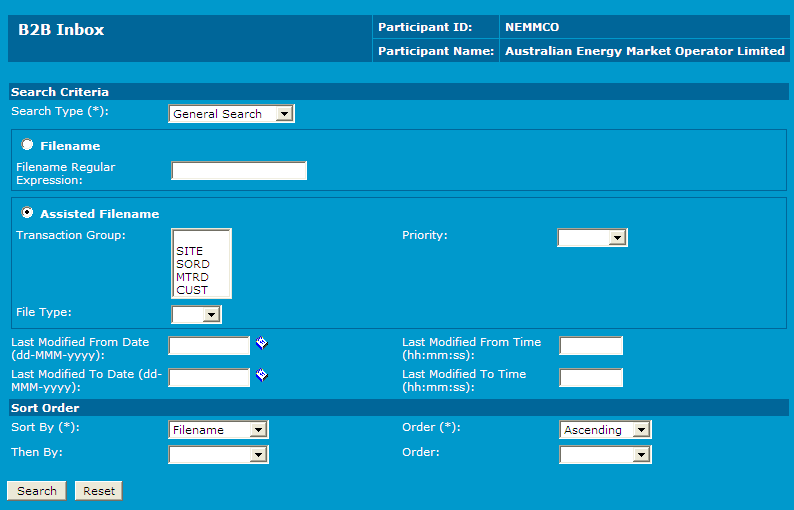Select SITE in Transaction Group list
Screen dimensions: 794x510
pyautogui.click(x=189, y=251)
